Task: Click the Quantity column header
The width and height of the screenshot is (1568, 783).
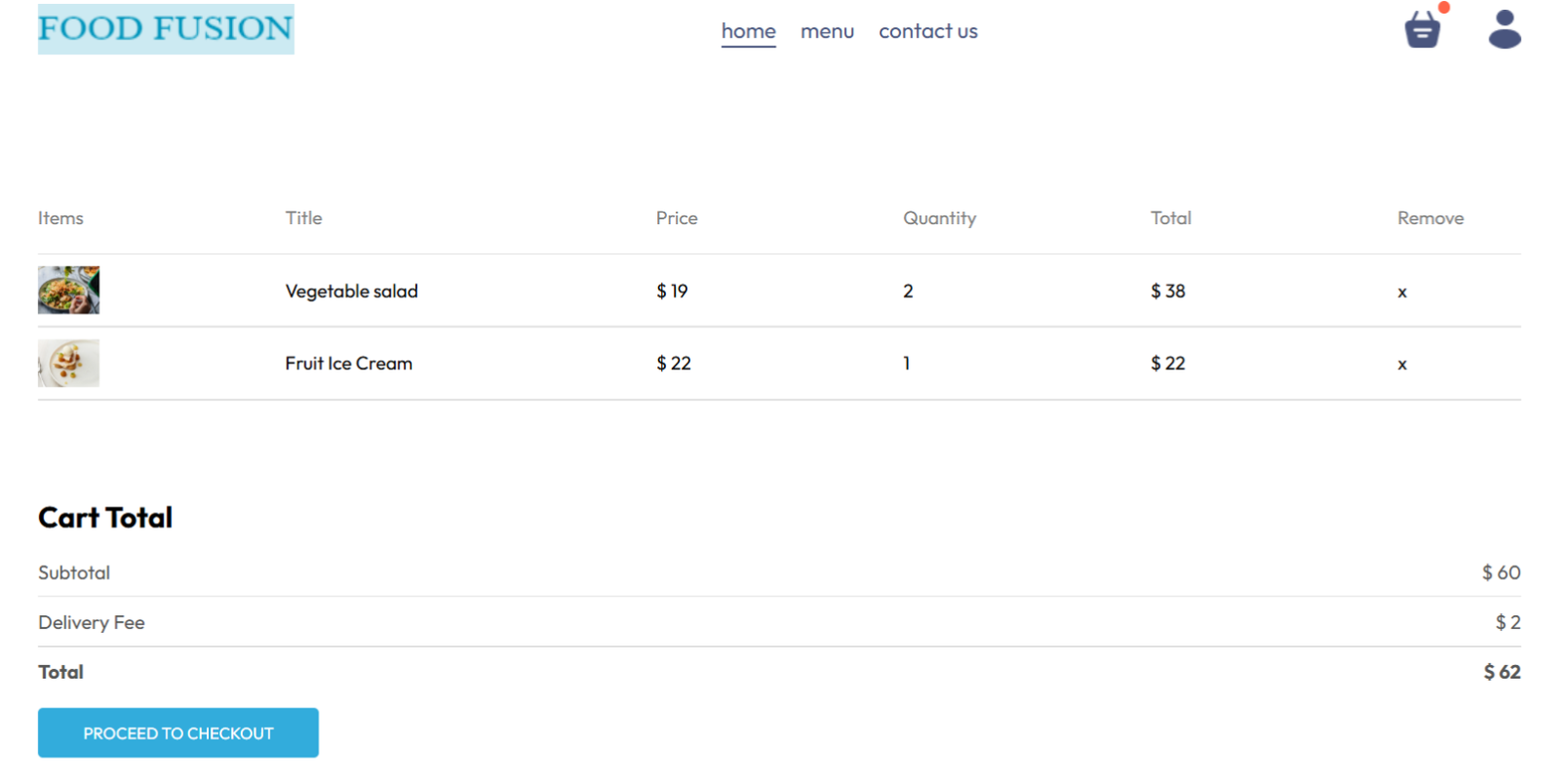Action: pos(939,218)
